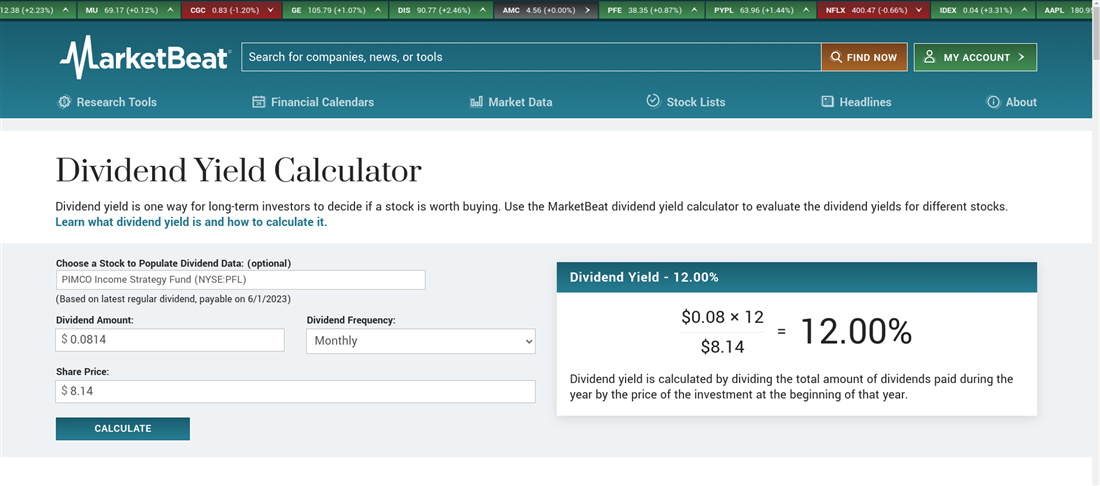Expand the NFLX ticker dropdown arrow
This screenshot has height=486, width=1100.
click(x=918, y=11)
